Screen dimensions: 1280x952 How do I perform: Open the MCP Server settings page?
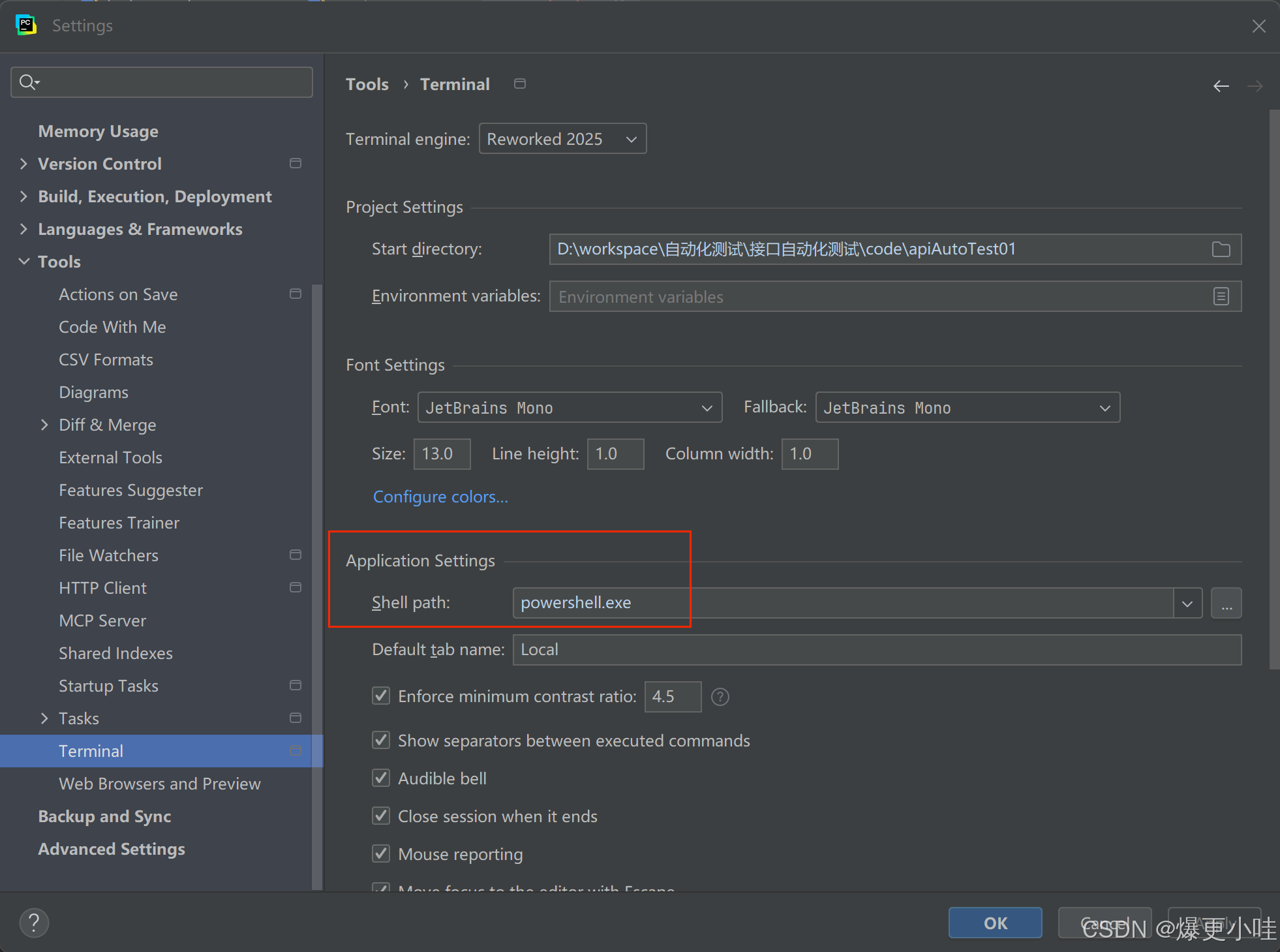pyautogui.click(x=102, y=621)
